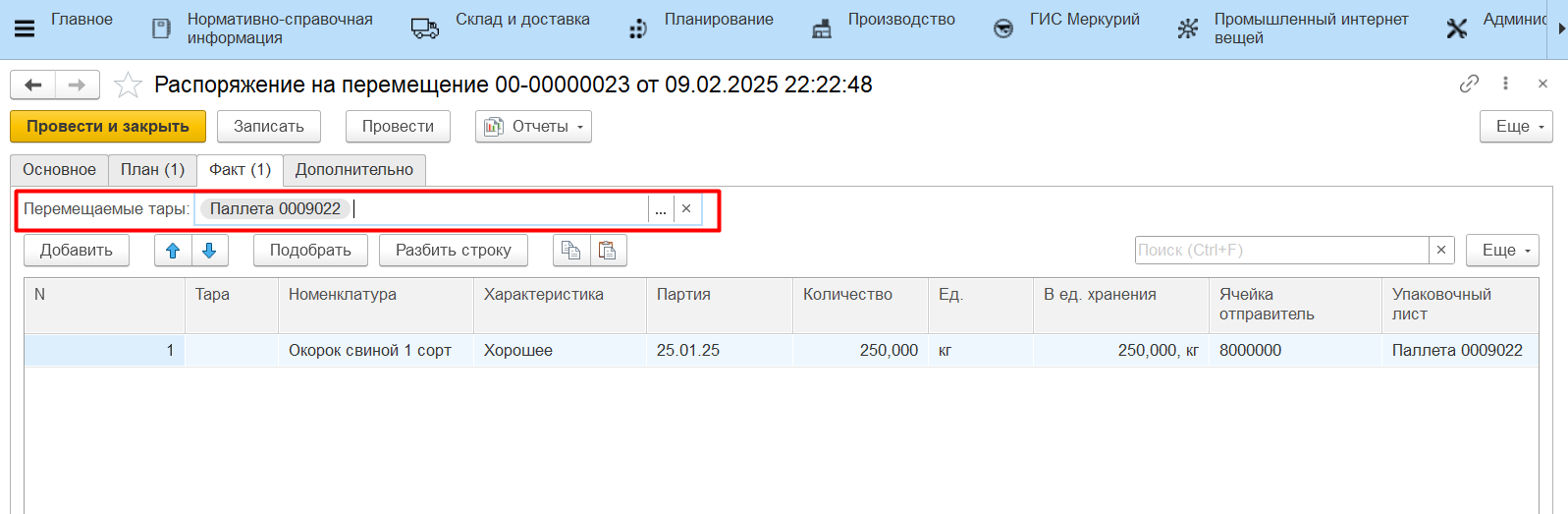Move the row up with blue arrow
1568x514 pixels.
pyautogui.click(x=173, y=251)
